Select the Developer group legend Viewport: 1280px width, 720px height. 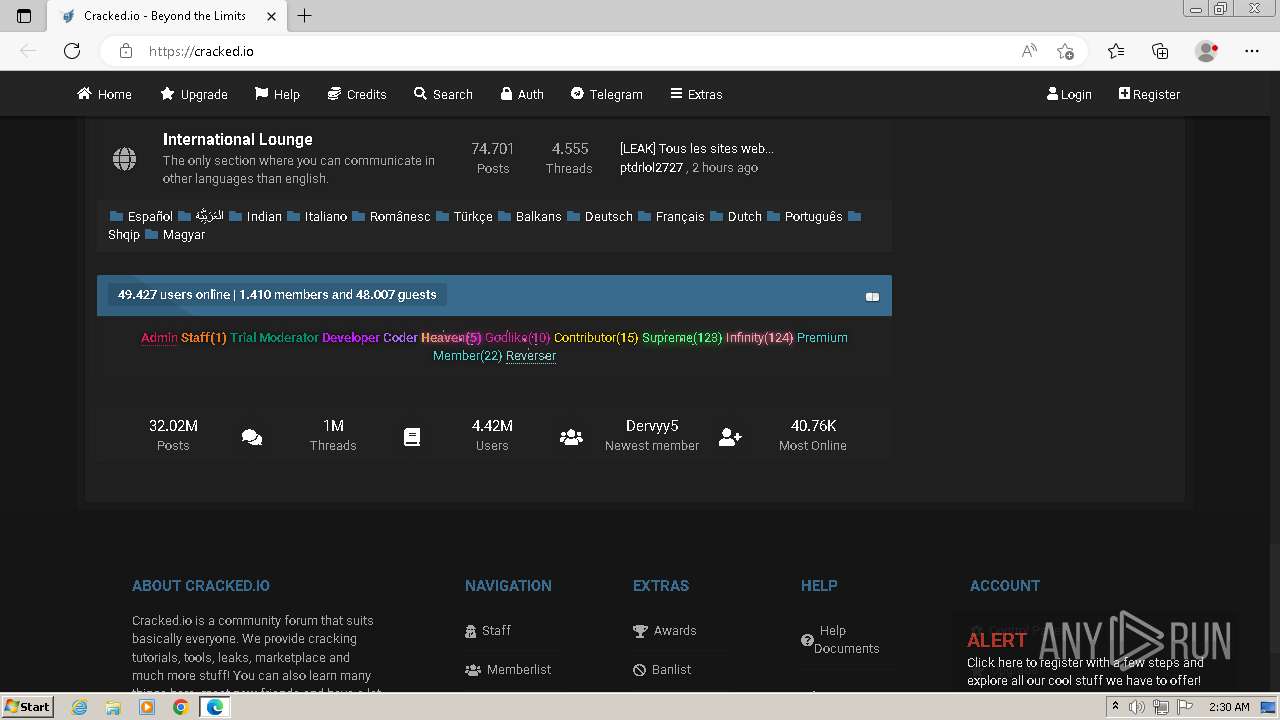(350, 337)
